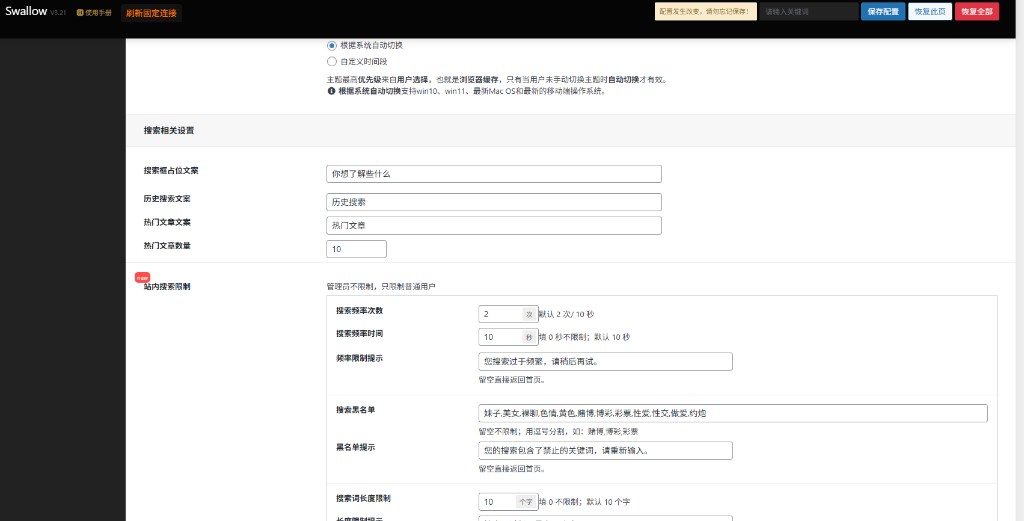Click the Swallow logo in header
The width and height of the screenshot is (1024, 521).
coord(26,11)
